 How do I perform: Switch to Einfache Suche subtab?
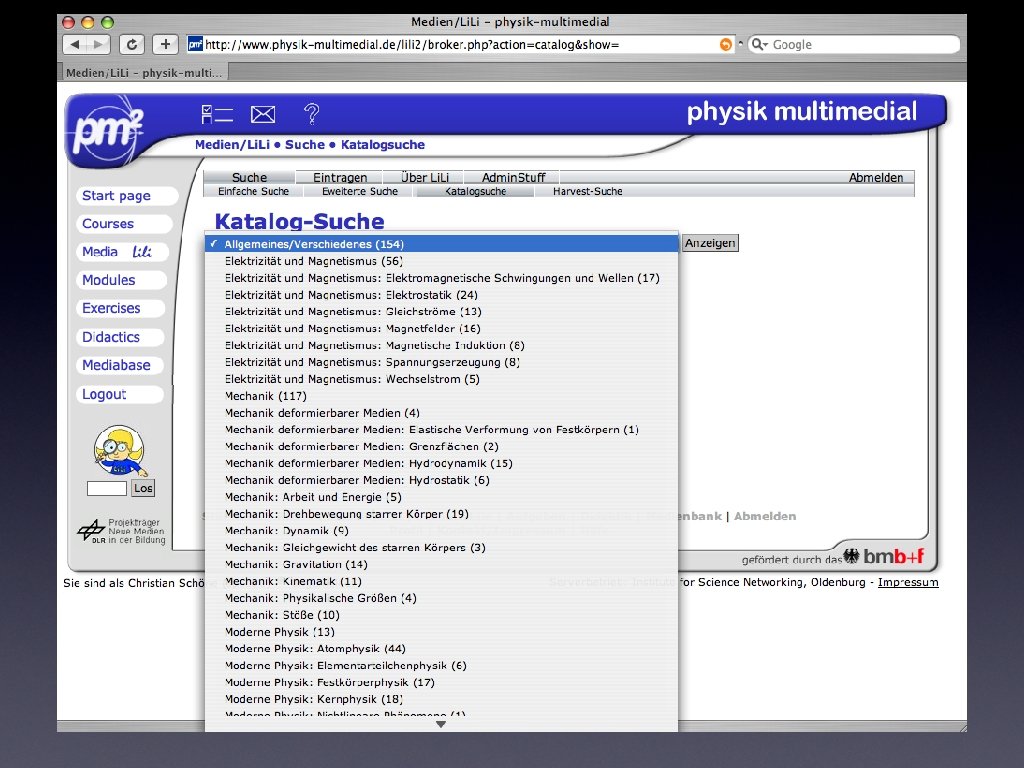(253, 191)
